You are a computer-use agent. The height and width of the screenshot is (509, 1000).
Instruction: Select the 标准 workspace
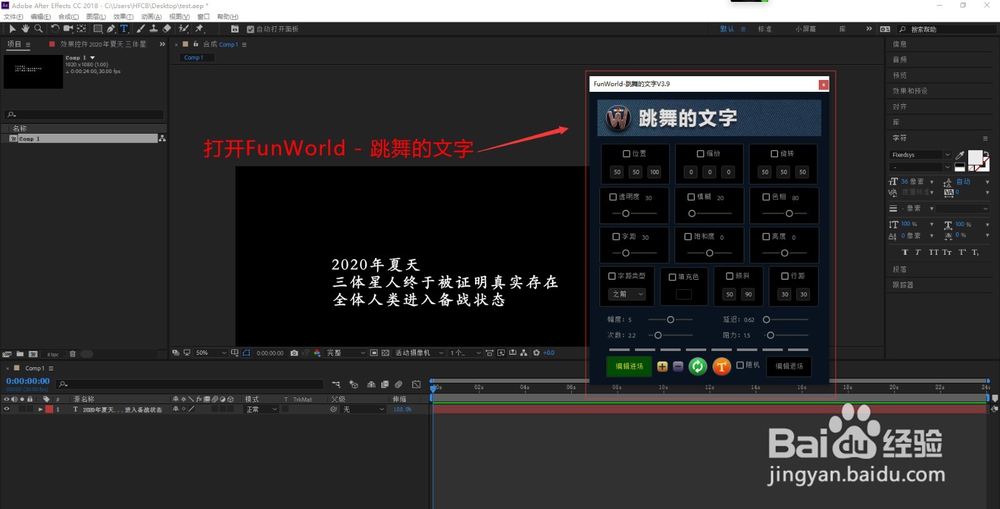click(765, 29)
